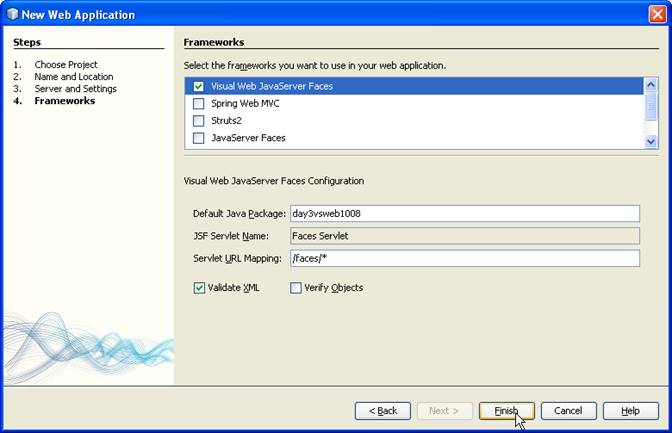Click the JSF Servlet Name label

pyautogui.click(x=231, y=236)
